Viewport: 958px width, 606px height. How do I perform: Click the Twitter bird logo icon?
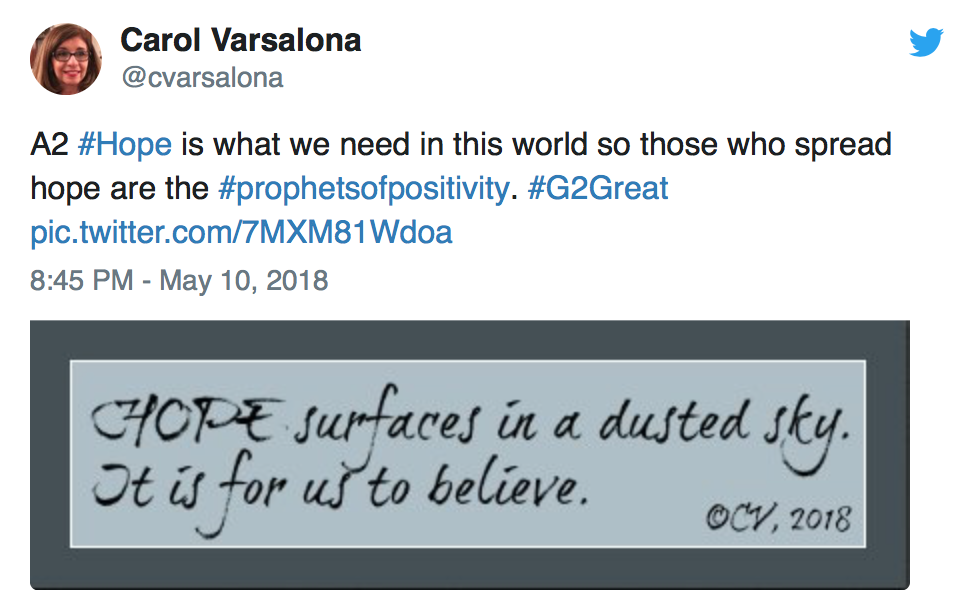926,42
